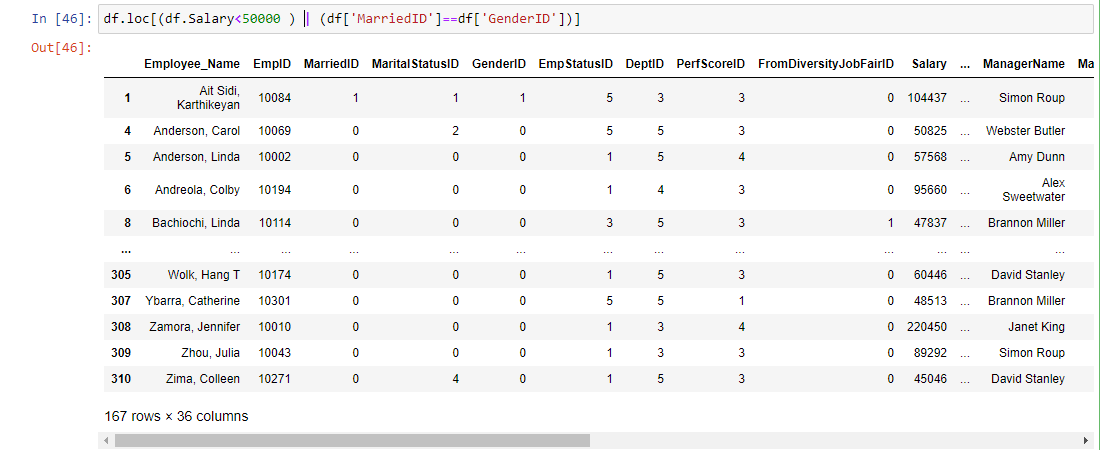Click EmpID value 10010
The width and height of the screenshot is (1100, 450).
point(274,326)
